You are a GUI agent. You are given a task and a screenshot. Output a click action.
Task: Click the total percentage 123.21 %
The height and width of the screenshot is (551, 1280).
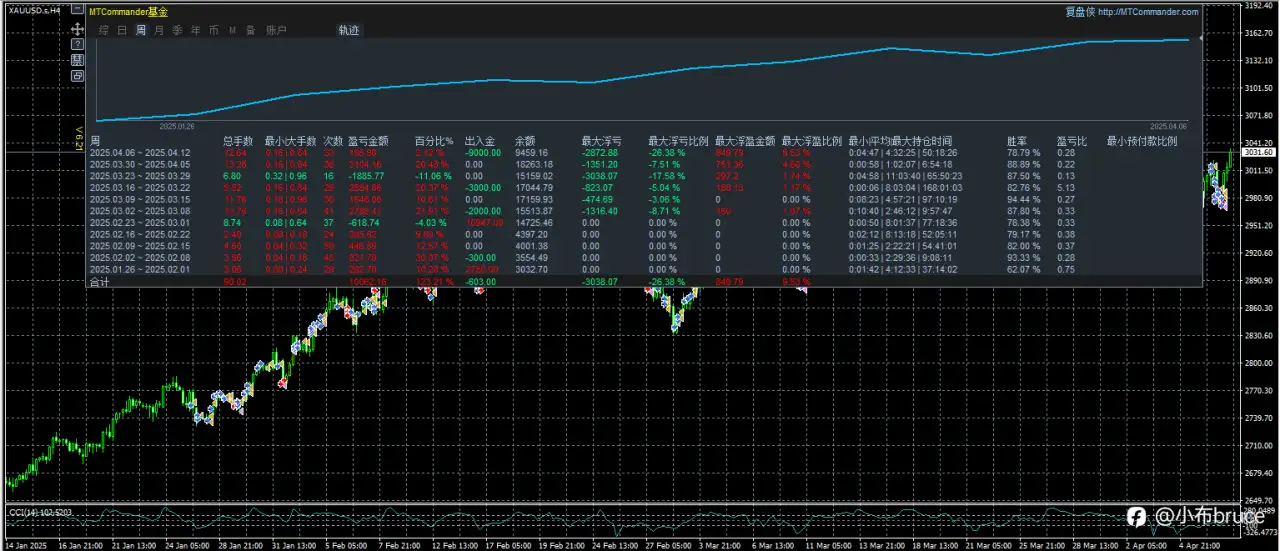[x=434, y=282]
